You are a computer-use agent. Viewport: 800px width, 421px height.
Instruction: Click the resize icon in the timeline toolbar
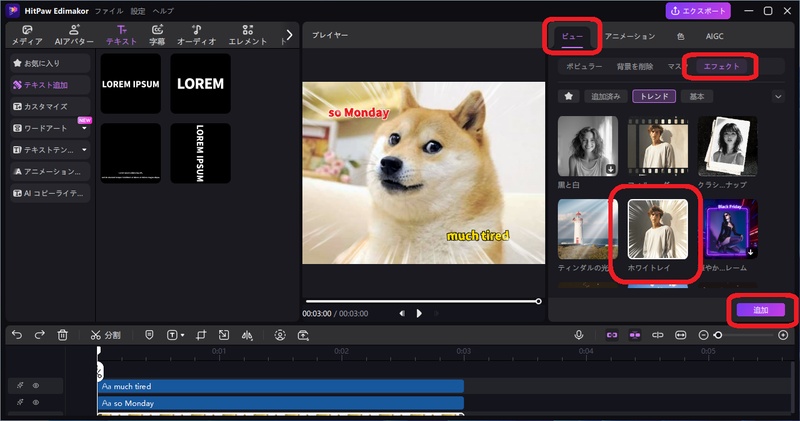pos(223,335)
